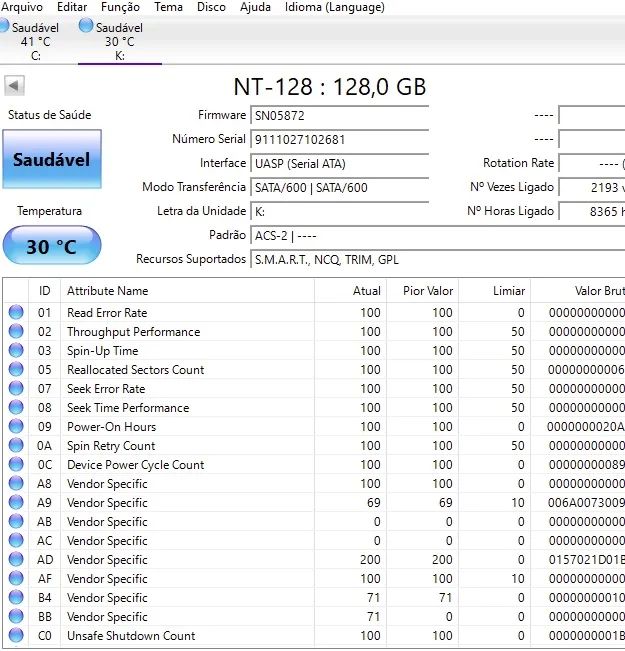
Task: Click the Nº Horas Ligado value 8365
Action: tap(592, 212)
